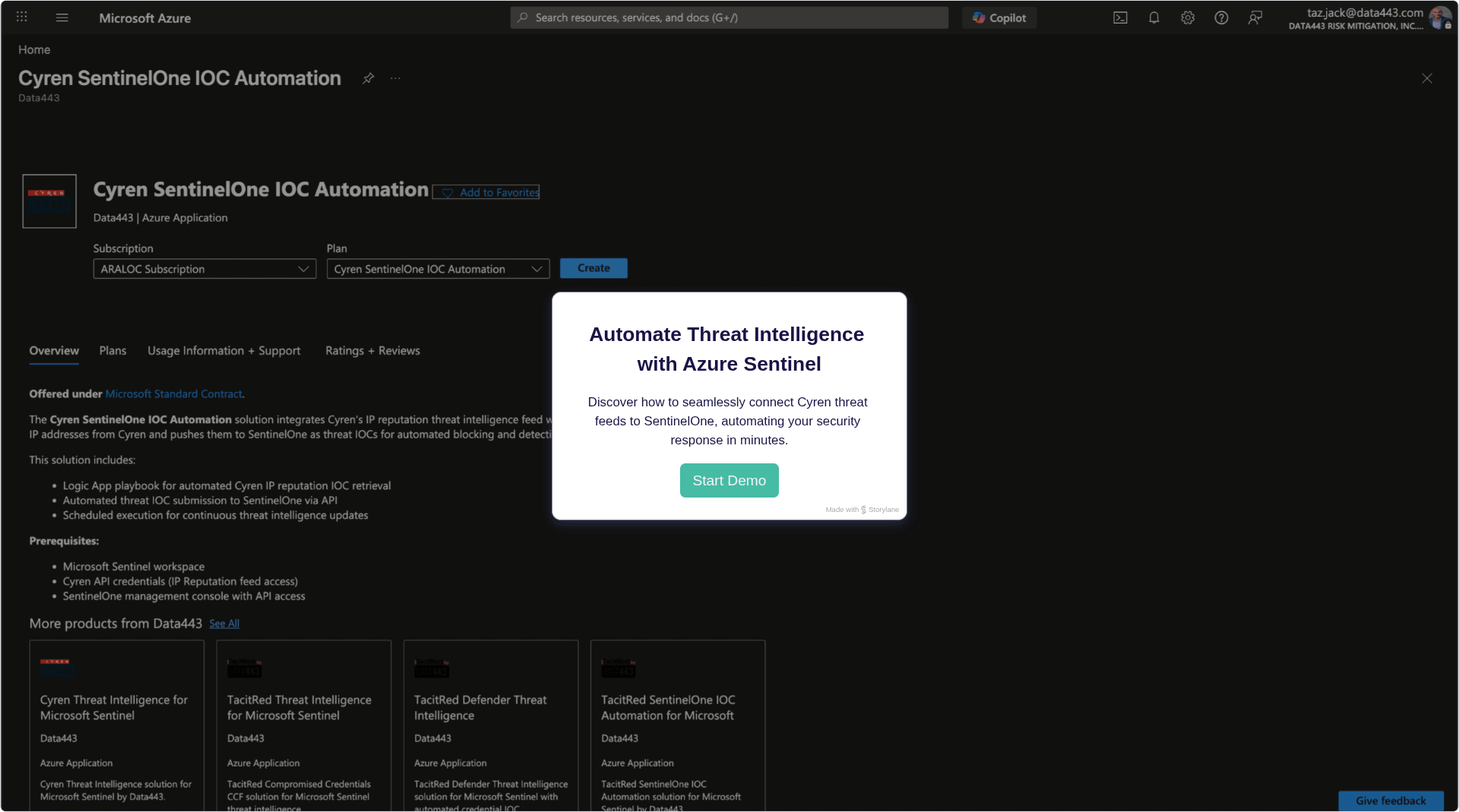Open the more options ellipsis beside title
Screen dimensions: 1459x812
(395, 78)
